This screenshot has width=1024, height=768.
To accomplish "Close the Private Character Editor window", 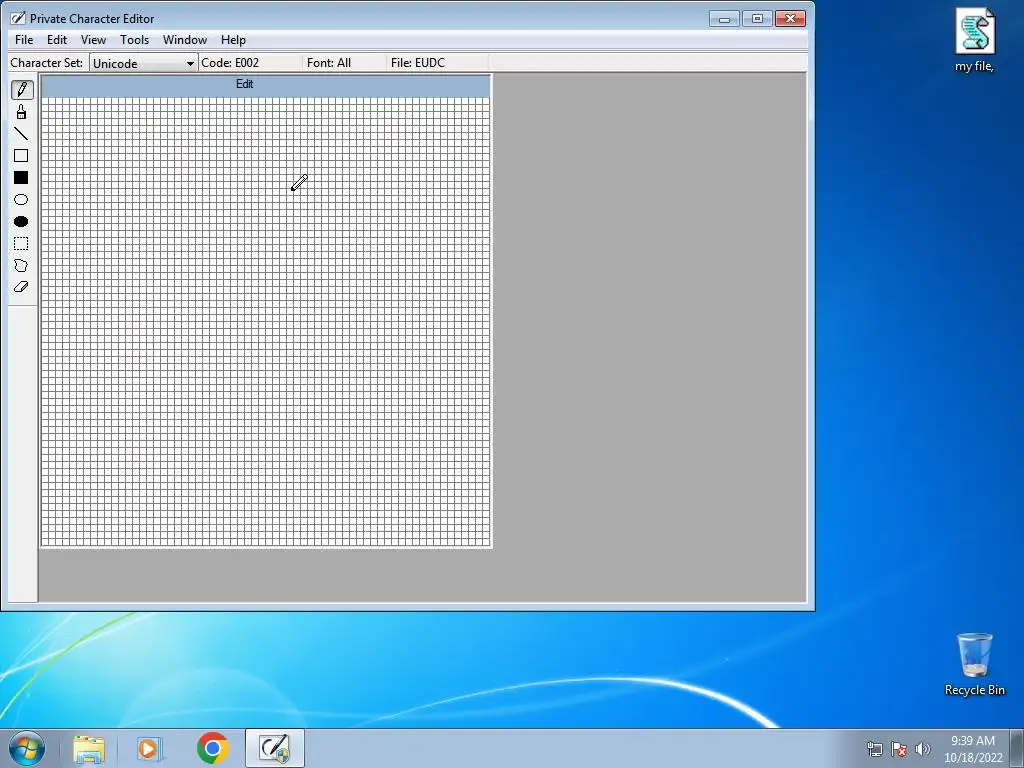I will (790, 19).
